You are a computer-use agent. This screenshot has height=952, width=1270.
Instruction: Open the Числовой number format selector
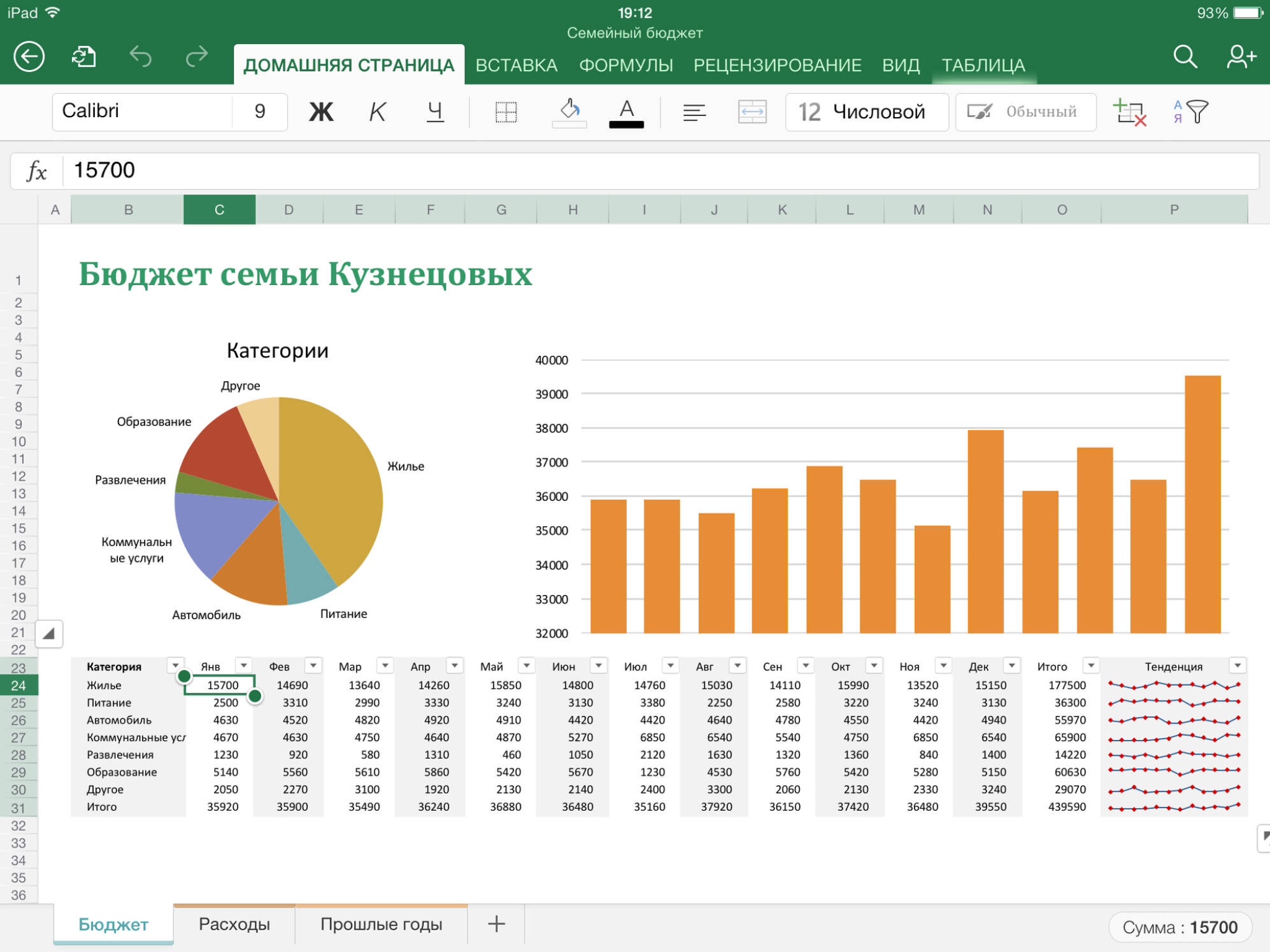866,112
